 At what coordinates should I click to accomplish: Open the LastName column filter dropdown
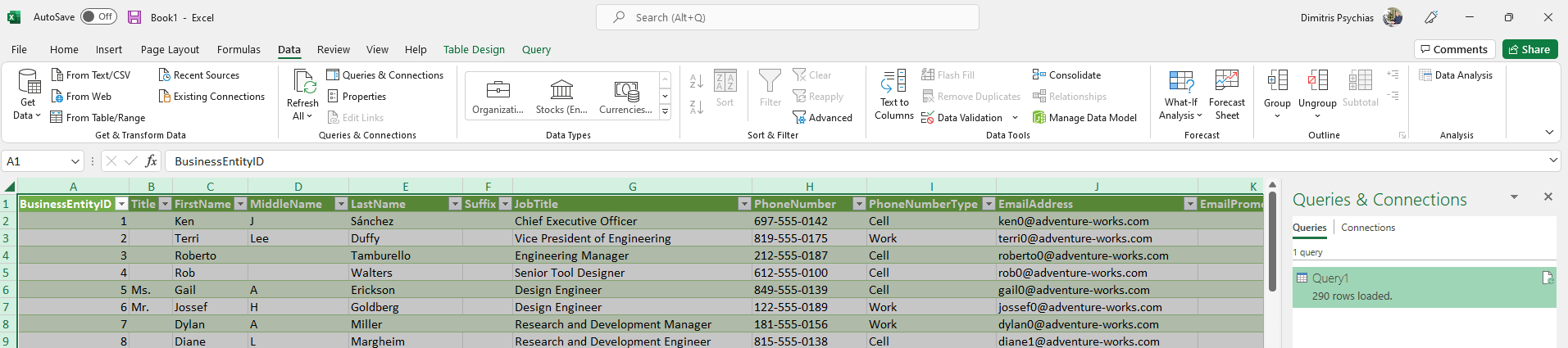point(455,204)
